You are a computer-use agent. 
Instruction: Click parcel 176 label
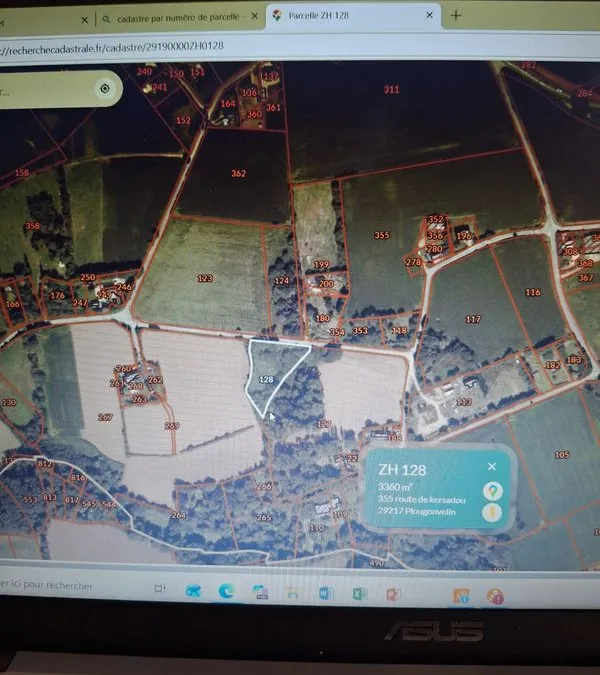coord(57,295)
